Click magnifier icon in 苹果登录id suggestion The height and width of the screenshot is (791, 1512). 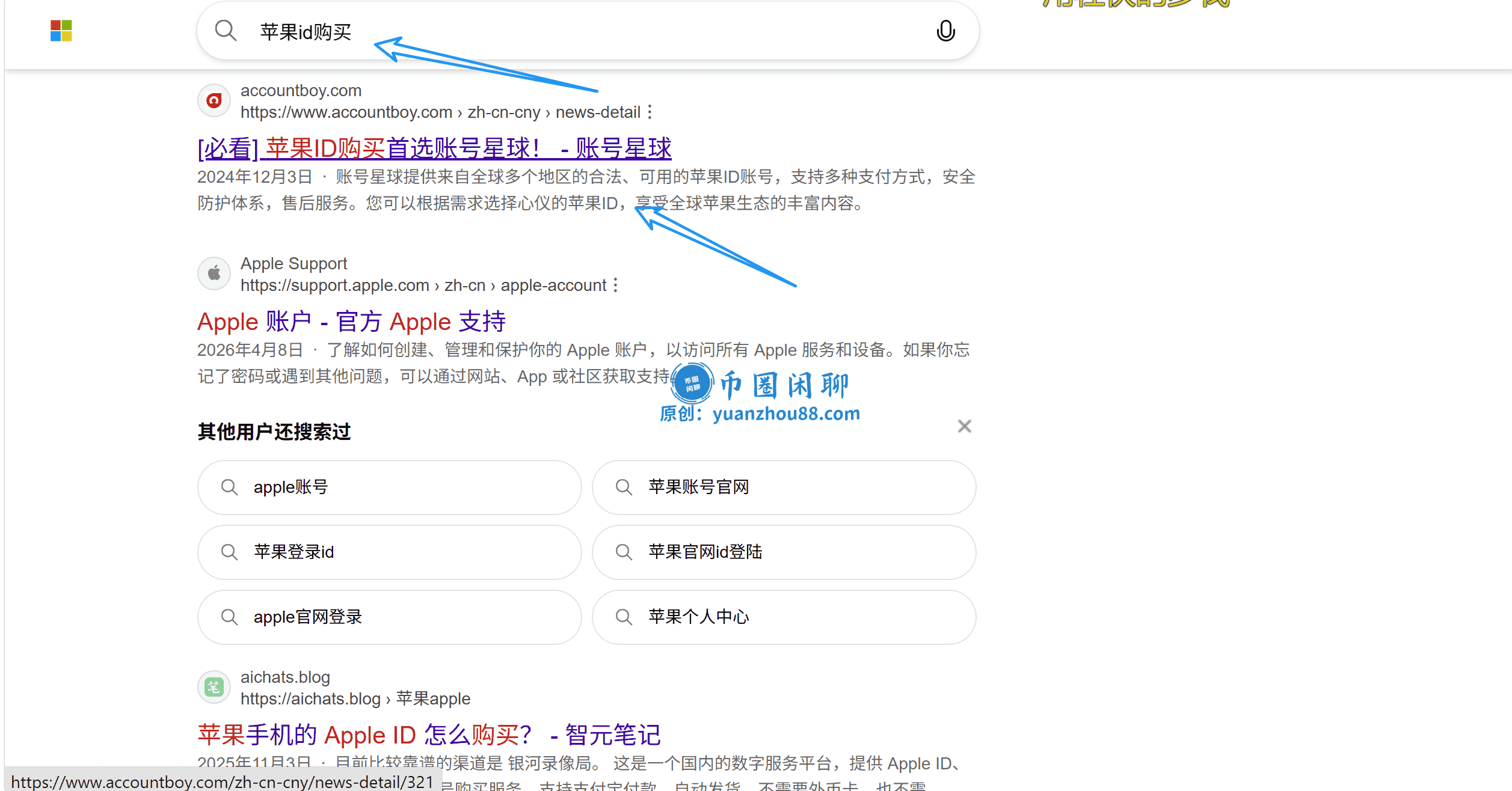pos(229,552)
